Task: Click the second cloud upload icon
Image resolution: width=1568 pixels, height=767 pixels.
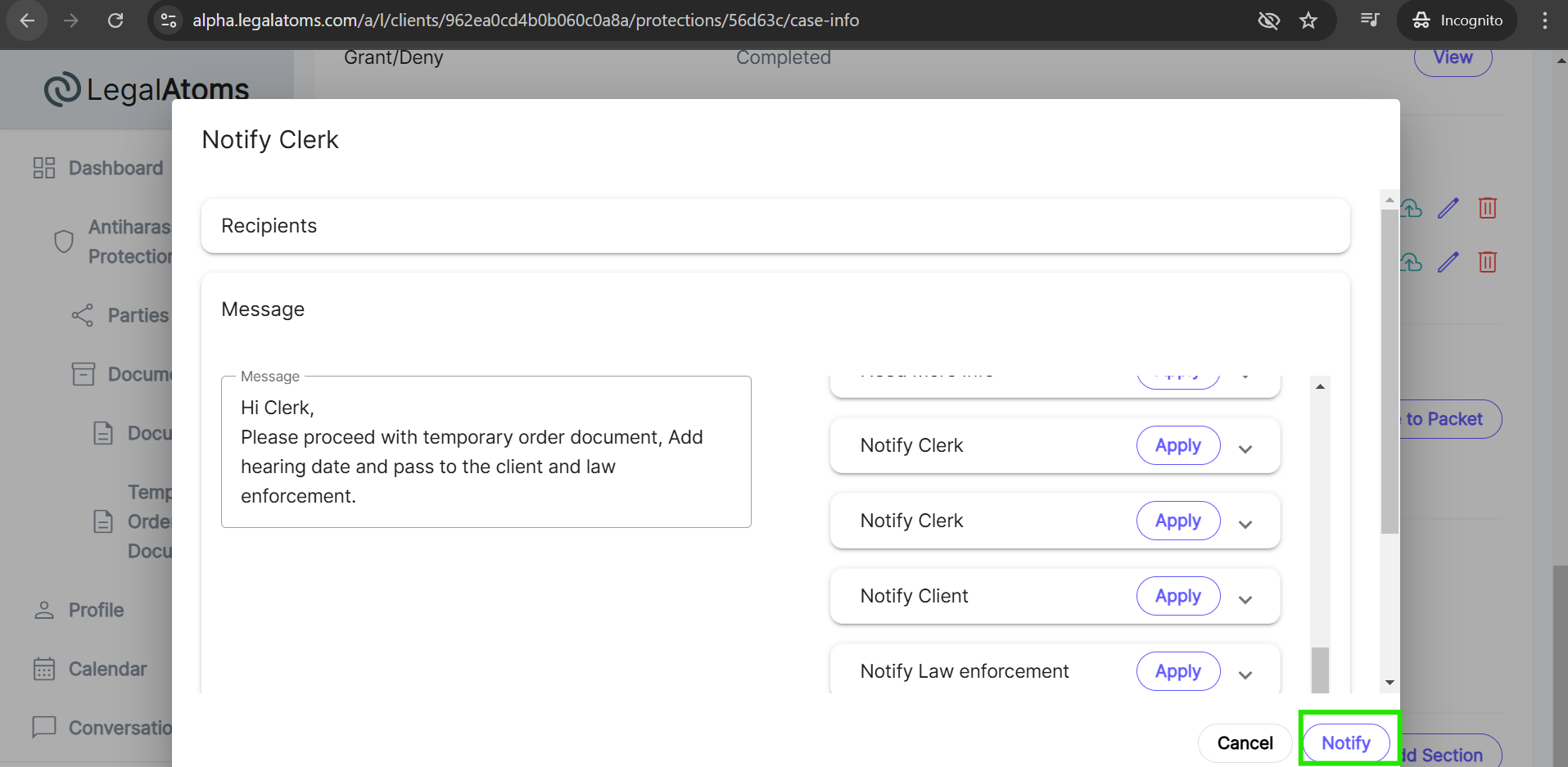Action: (1412, 262)
